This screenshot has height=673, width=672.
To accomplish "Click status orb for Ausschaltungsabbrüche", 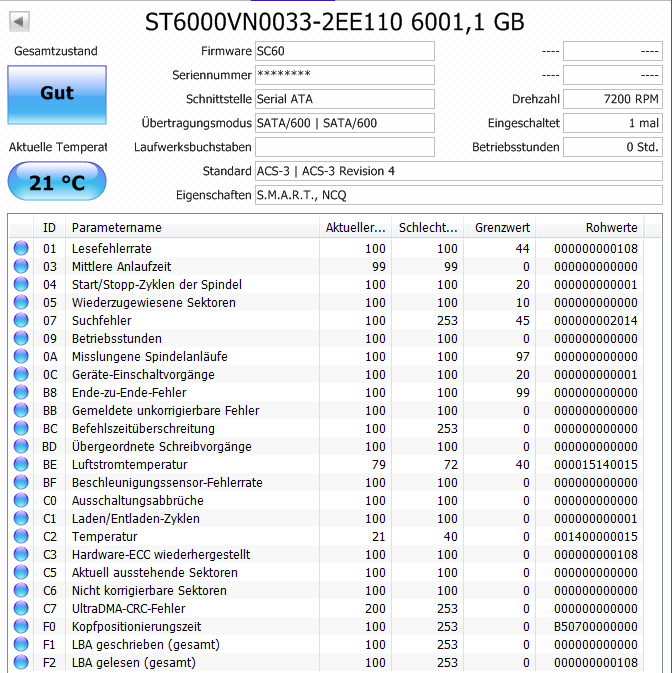I will pos(21,500).
